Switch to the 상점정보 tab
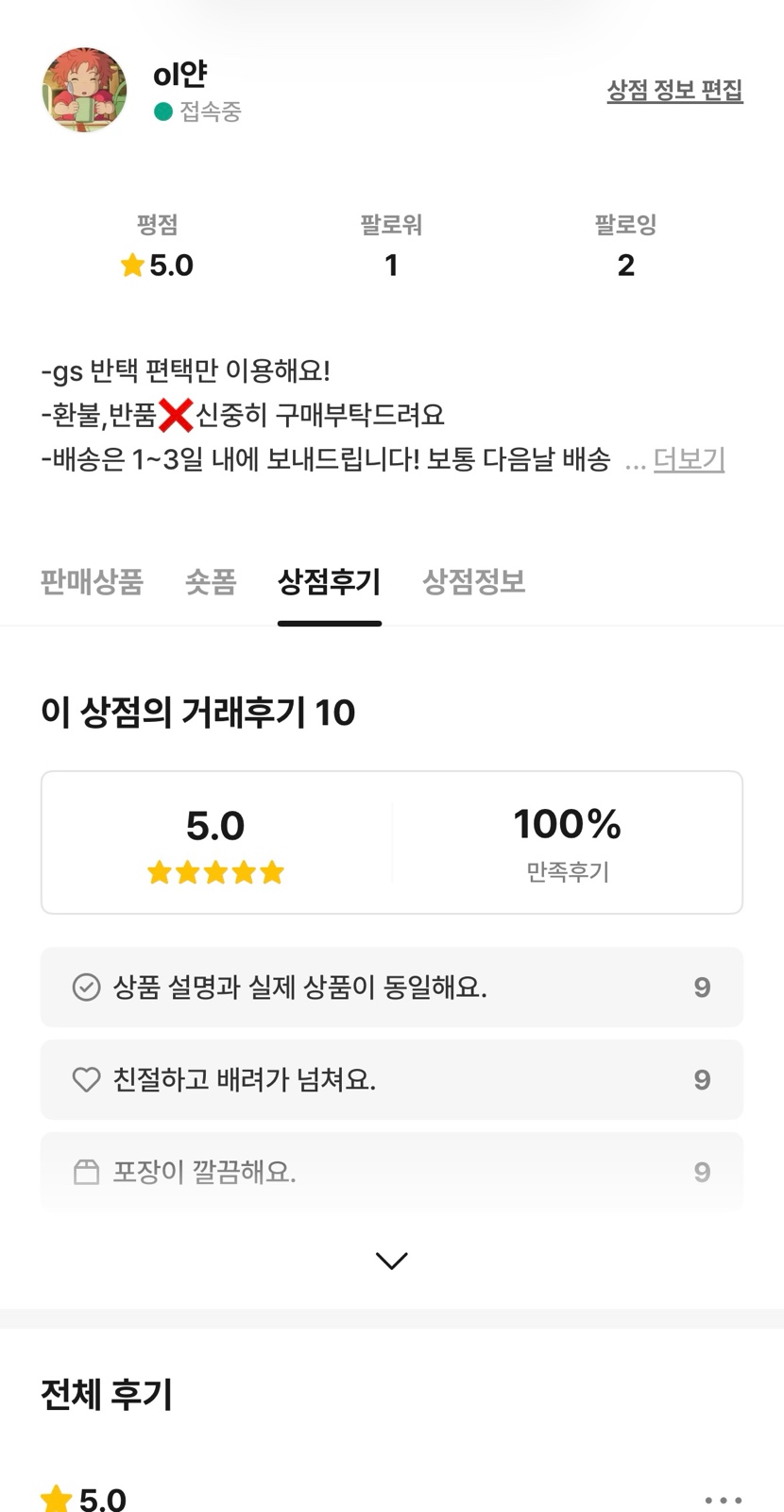Image resolution: width=784 pixels, height=1512 pixels. coord(473,581)
